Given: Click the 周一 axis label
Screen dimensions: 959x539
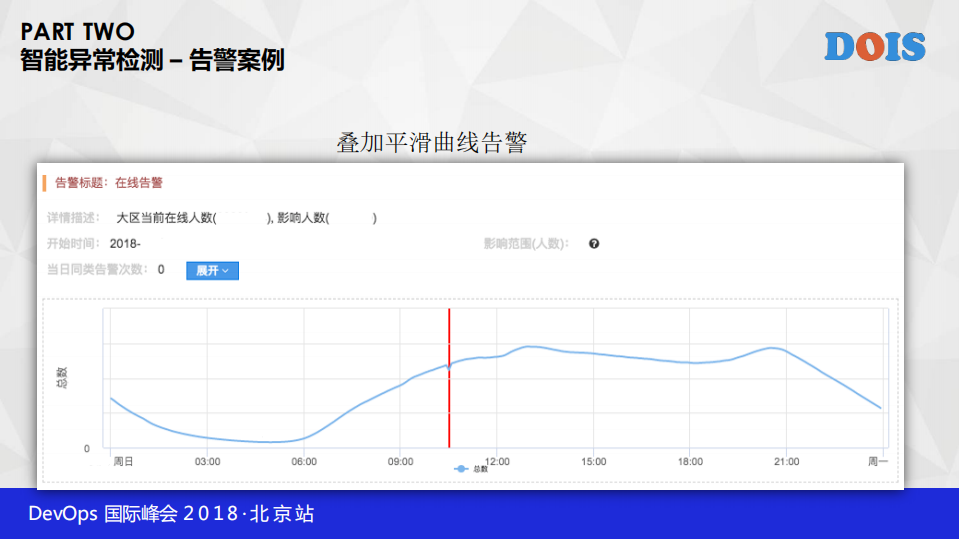Looking at the screenshot, I should (x=878, y=461).
